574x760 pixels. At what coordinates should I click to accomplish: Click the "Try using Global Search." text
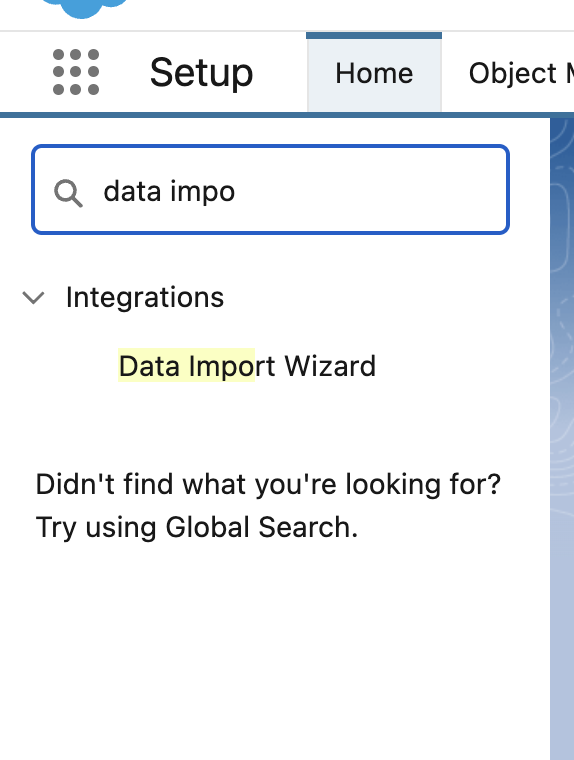[197, 527]
